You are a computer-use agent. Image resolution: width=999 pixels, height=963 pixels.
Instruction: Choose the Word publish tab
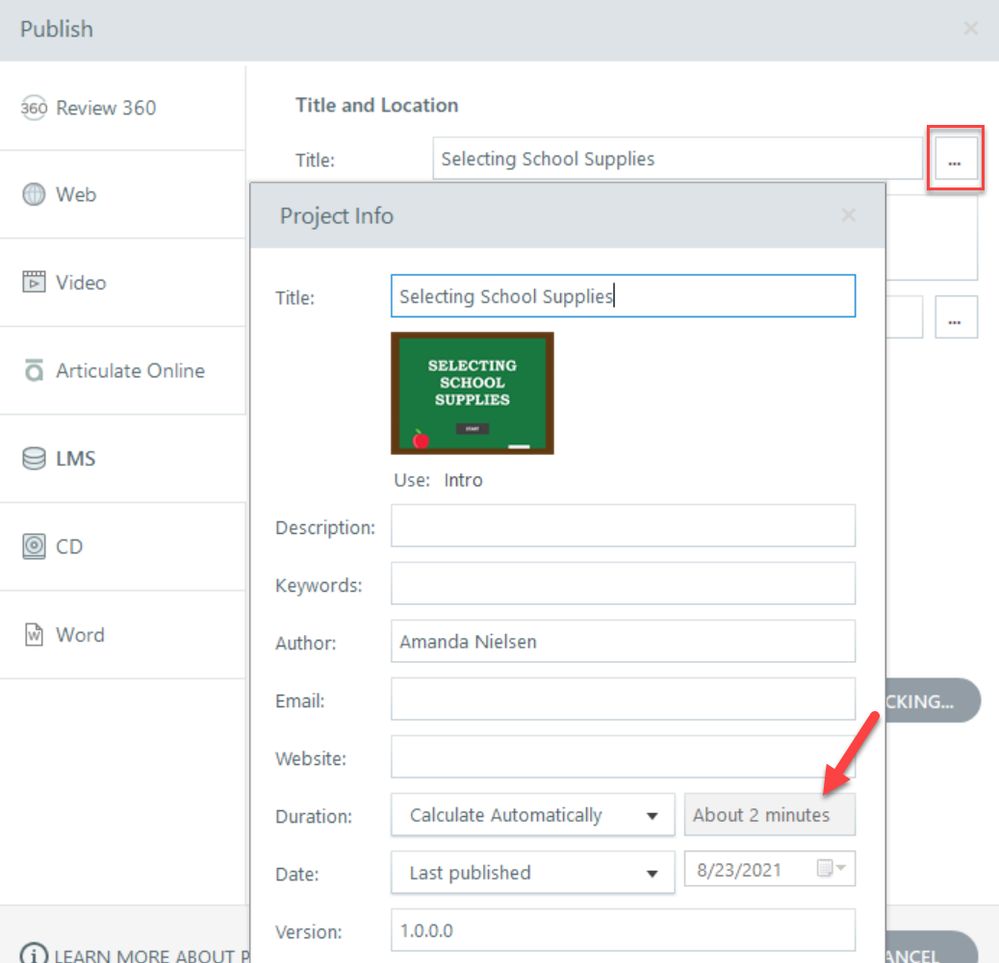pos(122,634)
